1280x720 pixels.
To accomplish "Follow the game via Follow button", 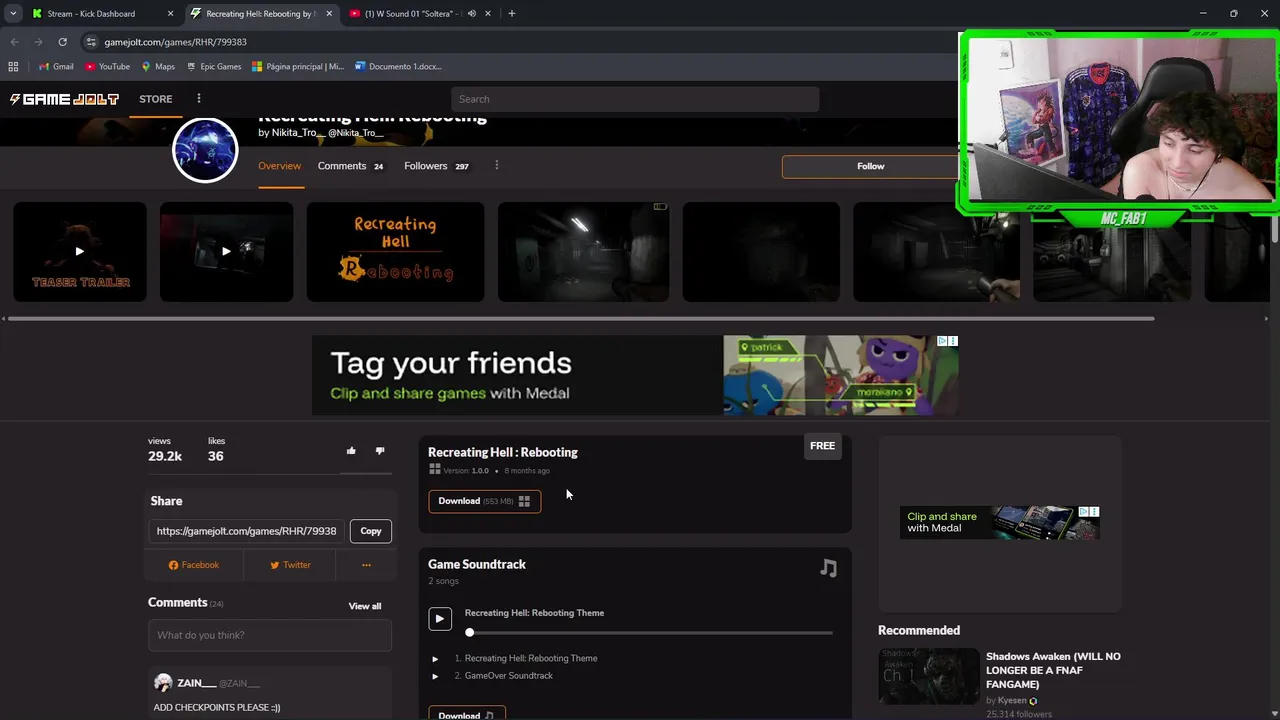I will [870, 166].
